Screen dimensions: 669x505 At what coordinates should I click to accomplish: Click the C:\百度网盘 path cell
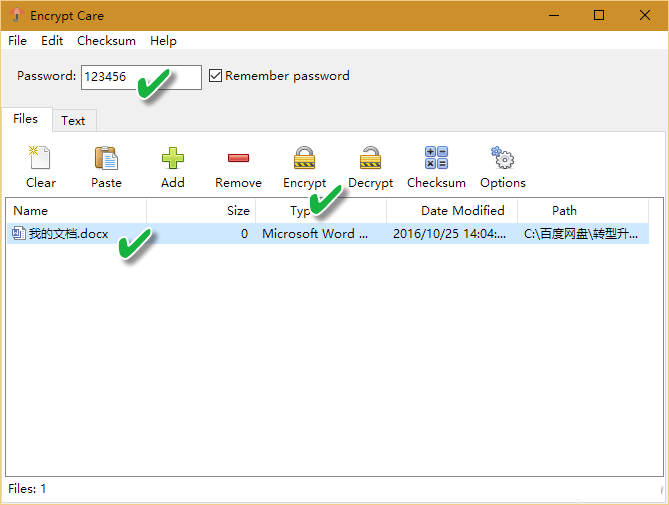coord(581,234)
